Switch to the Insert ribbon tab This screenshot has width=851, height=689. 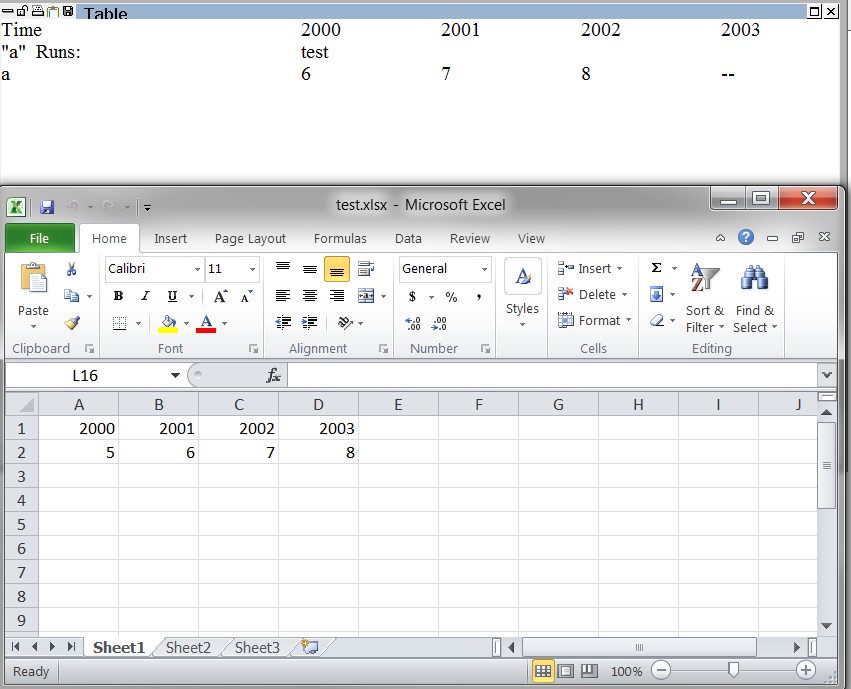point(170,238)
